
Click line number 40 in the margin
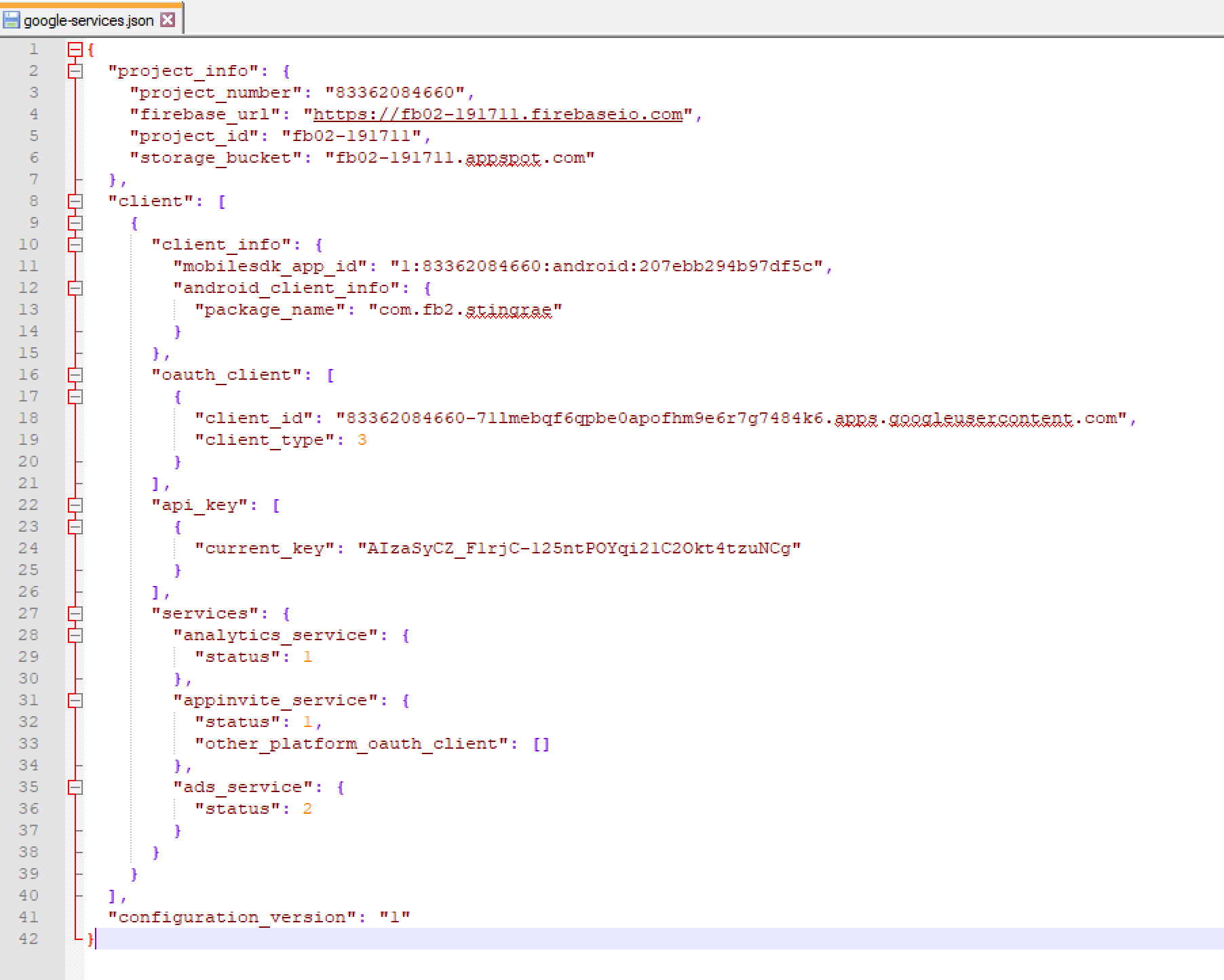(28, 896)
